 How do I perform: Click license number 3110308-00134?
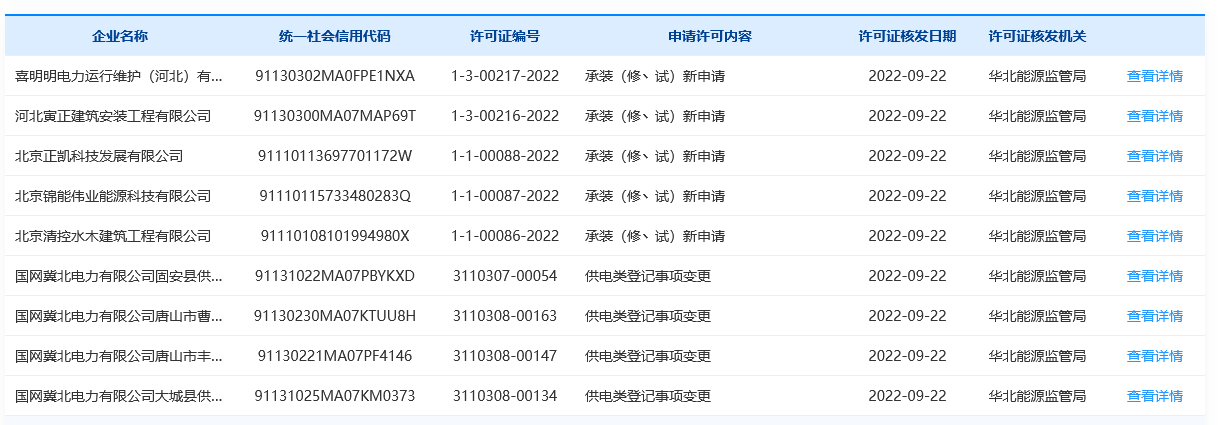click(505, 396)
